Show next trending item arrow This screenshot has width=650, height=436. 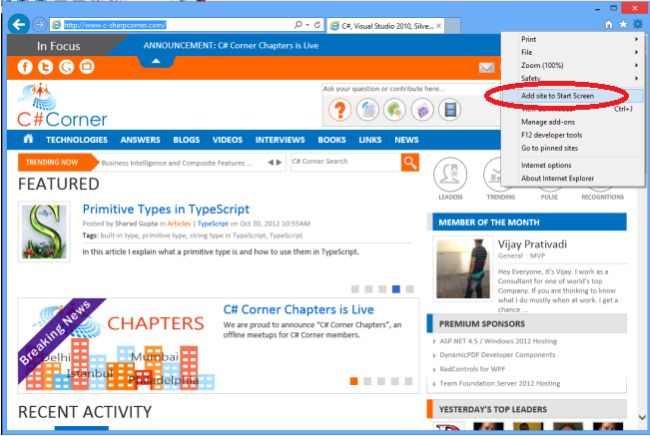(x=279, y=162)
